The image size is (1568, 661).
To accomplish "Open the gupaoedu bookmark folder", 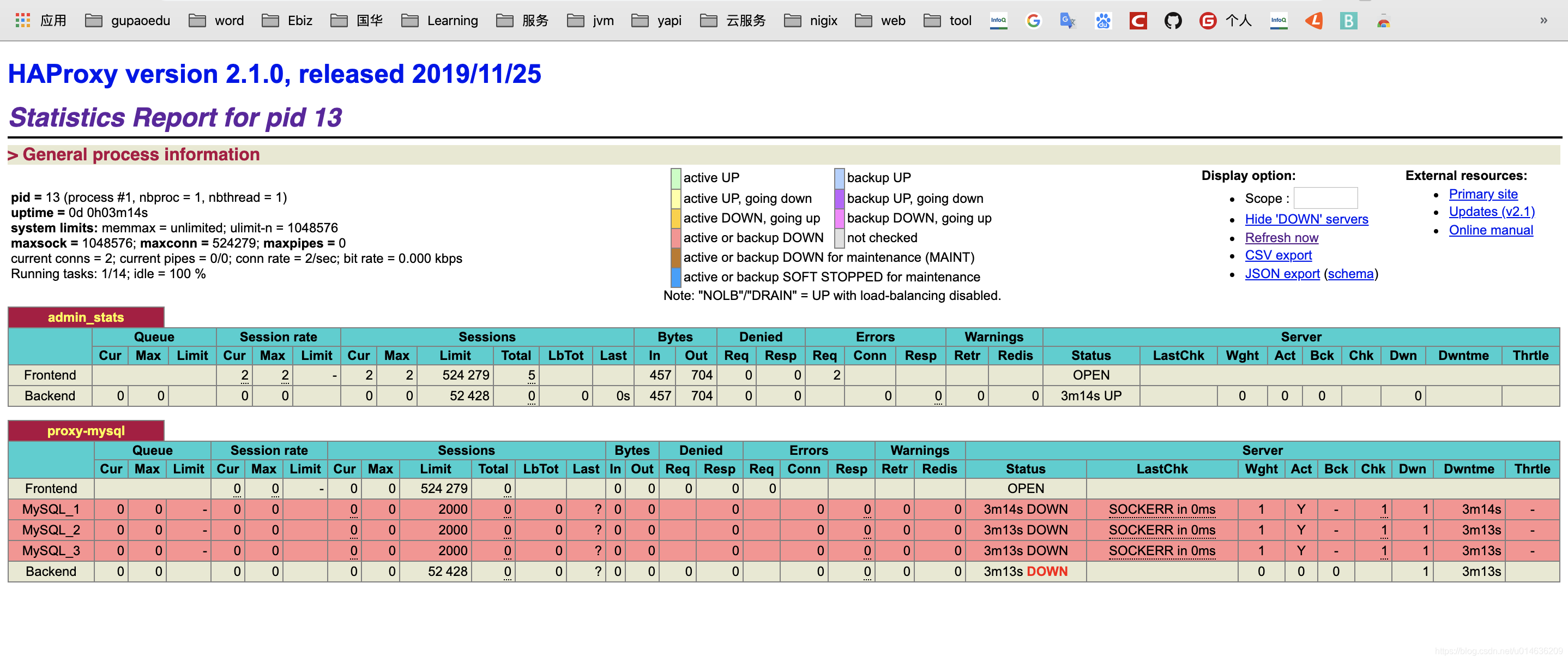I will point(127,21).
